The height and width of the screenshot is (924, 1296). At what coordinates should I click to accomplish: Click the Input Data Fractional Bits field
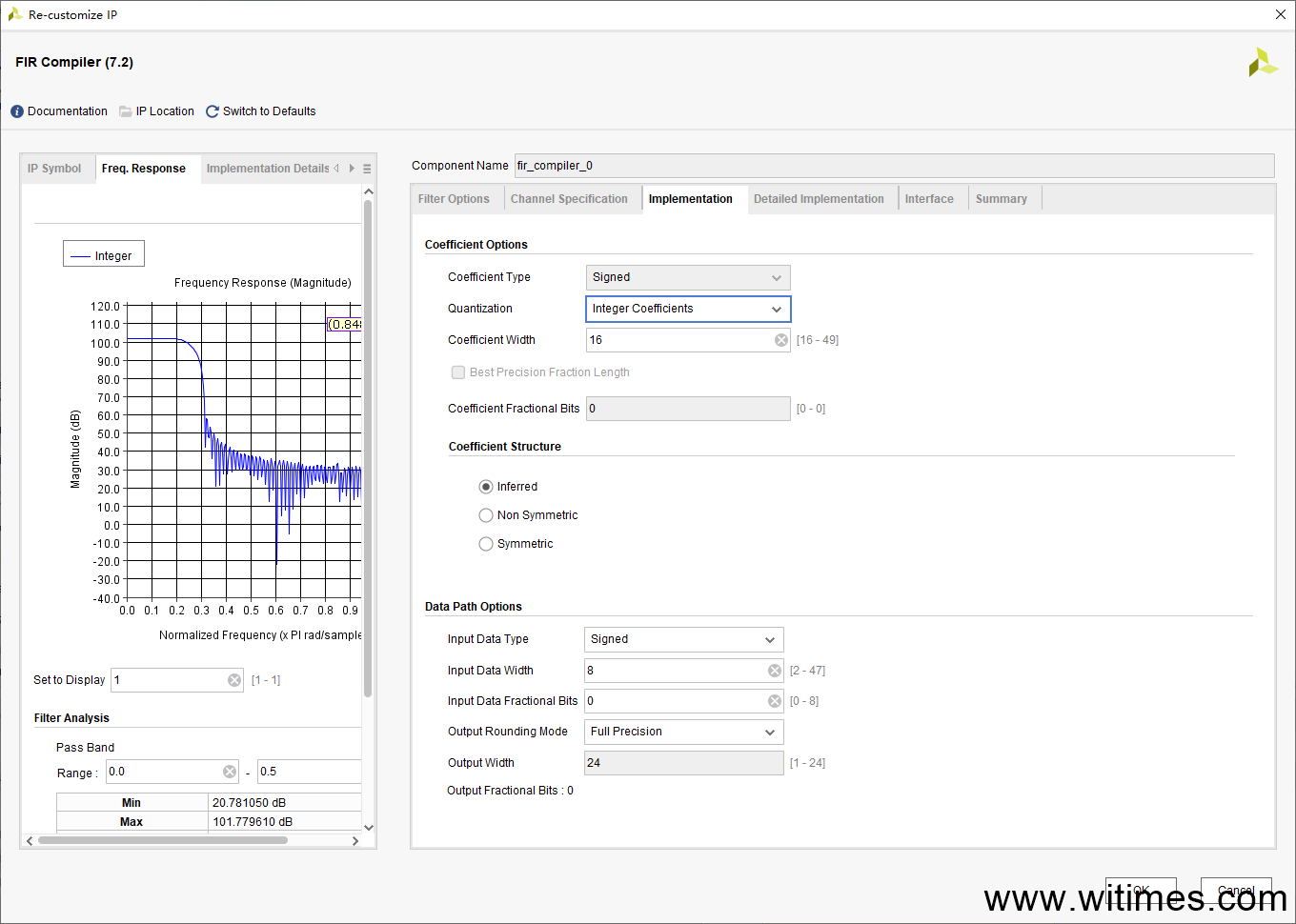(684, 701)
